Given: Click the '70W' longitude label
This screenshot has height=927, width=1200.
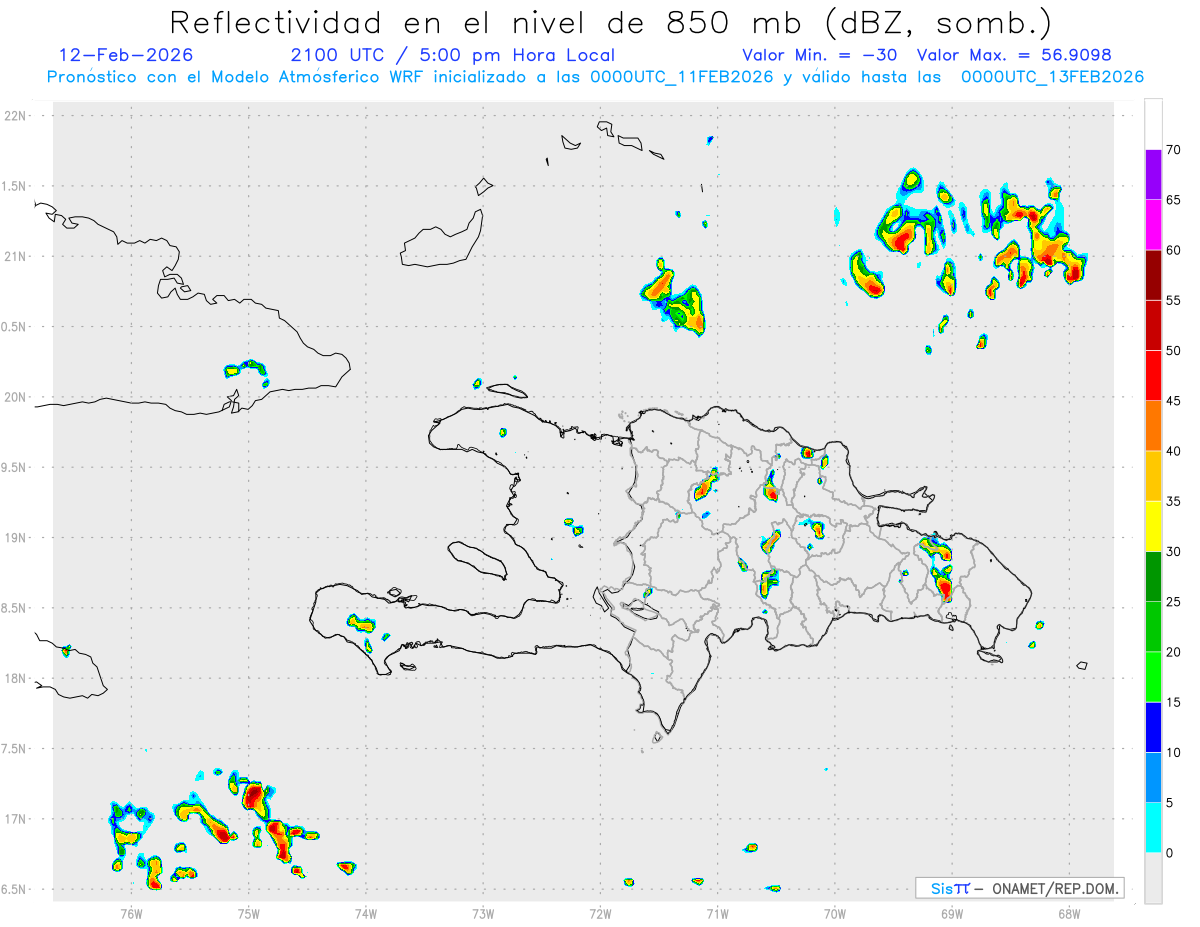Looking at the screenshot, I should [x=835, y=913].
